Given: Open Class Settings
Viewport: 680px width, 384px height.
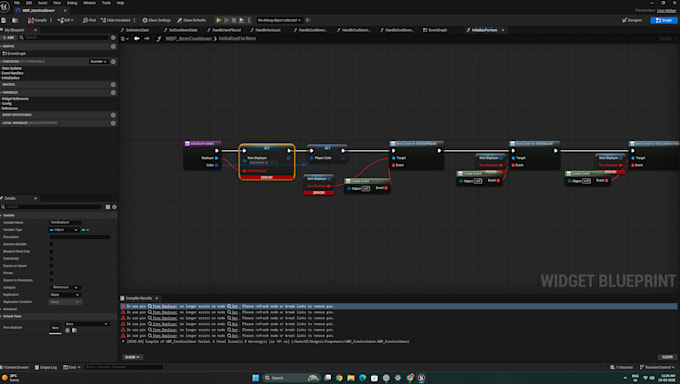Looking at the screenshot, I should (x=157, y=20).
